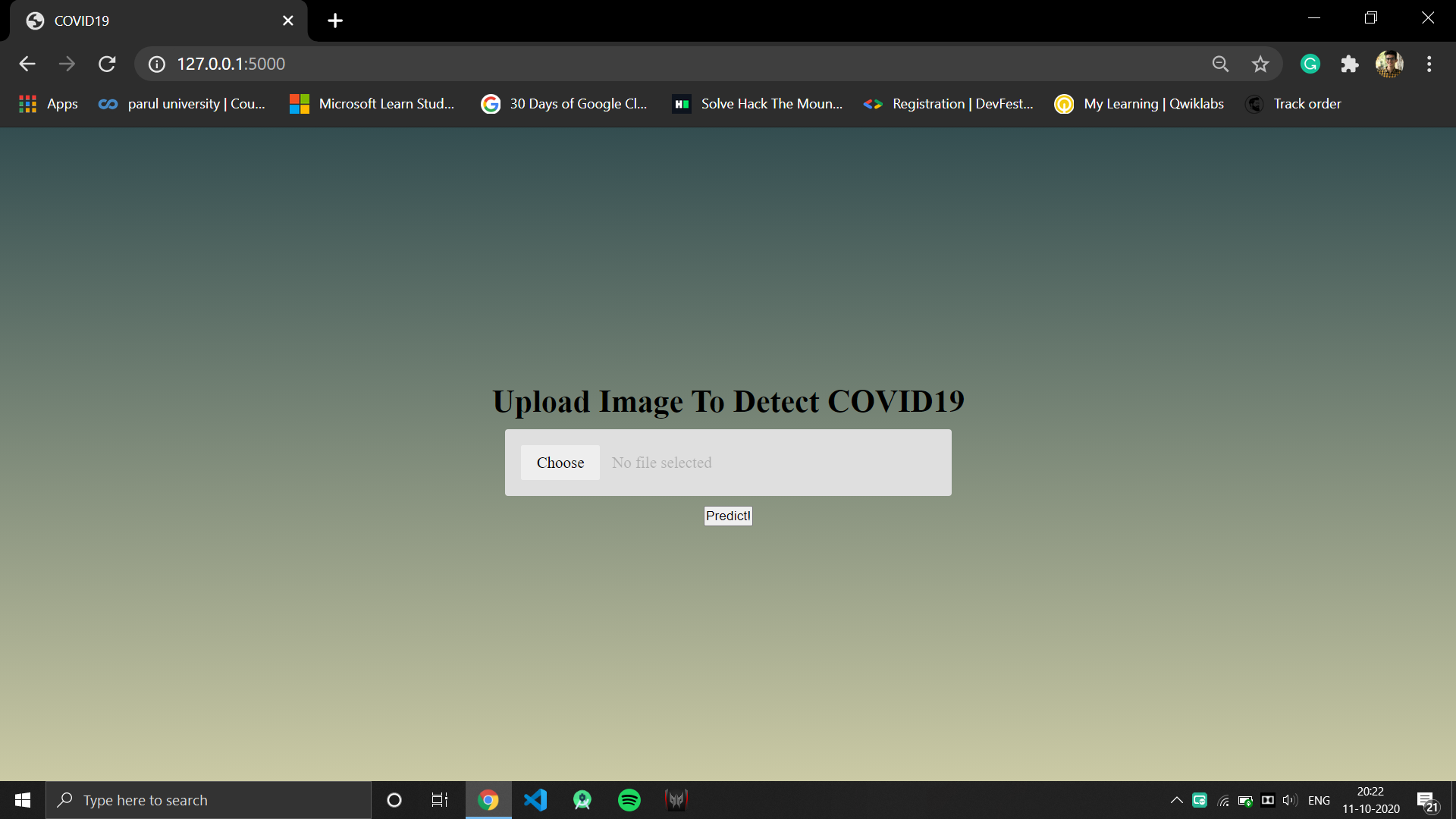Open a new browser tab
The height and width of the screenshot is (819, 1456).
335,20
